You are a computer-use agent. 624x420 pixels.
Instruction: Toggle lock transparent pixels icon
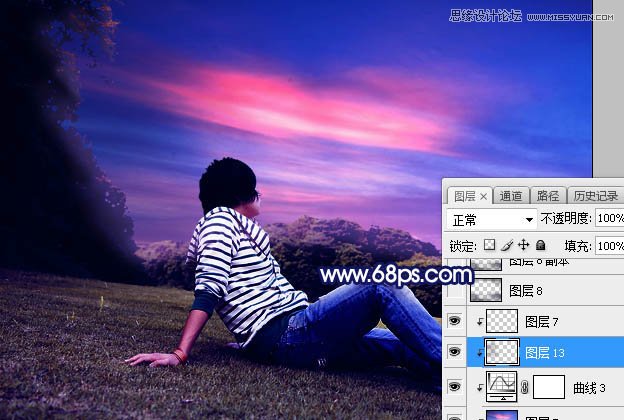pyautogui.click(x=489, y=245)
